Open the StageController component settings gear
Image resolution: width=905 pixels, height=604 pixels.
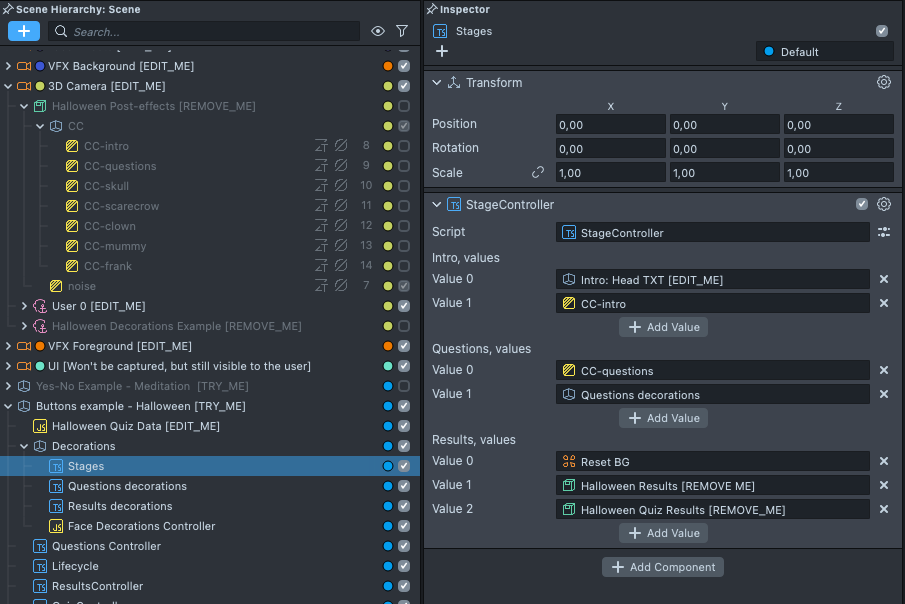click(884, 204)
